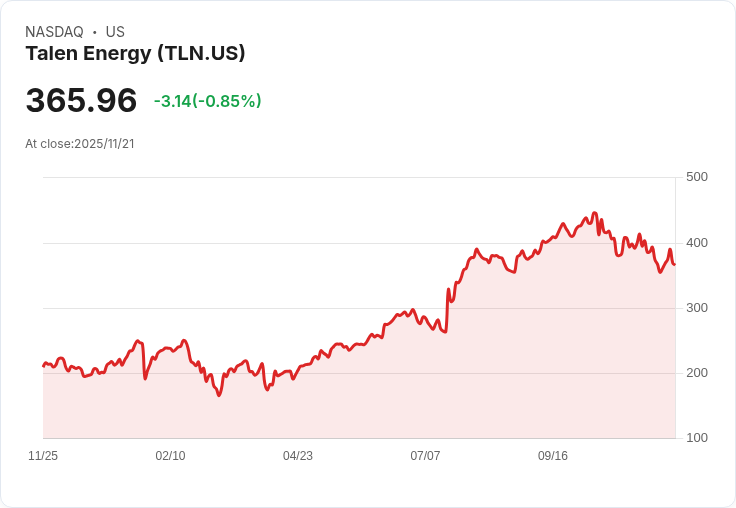Click the 500 price axis label
The height and width of the screenshot is (508, 736).
coord(697,177)
